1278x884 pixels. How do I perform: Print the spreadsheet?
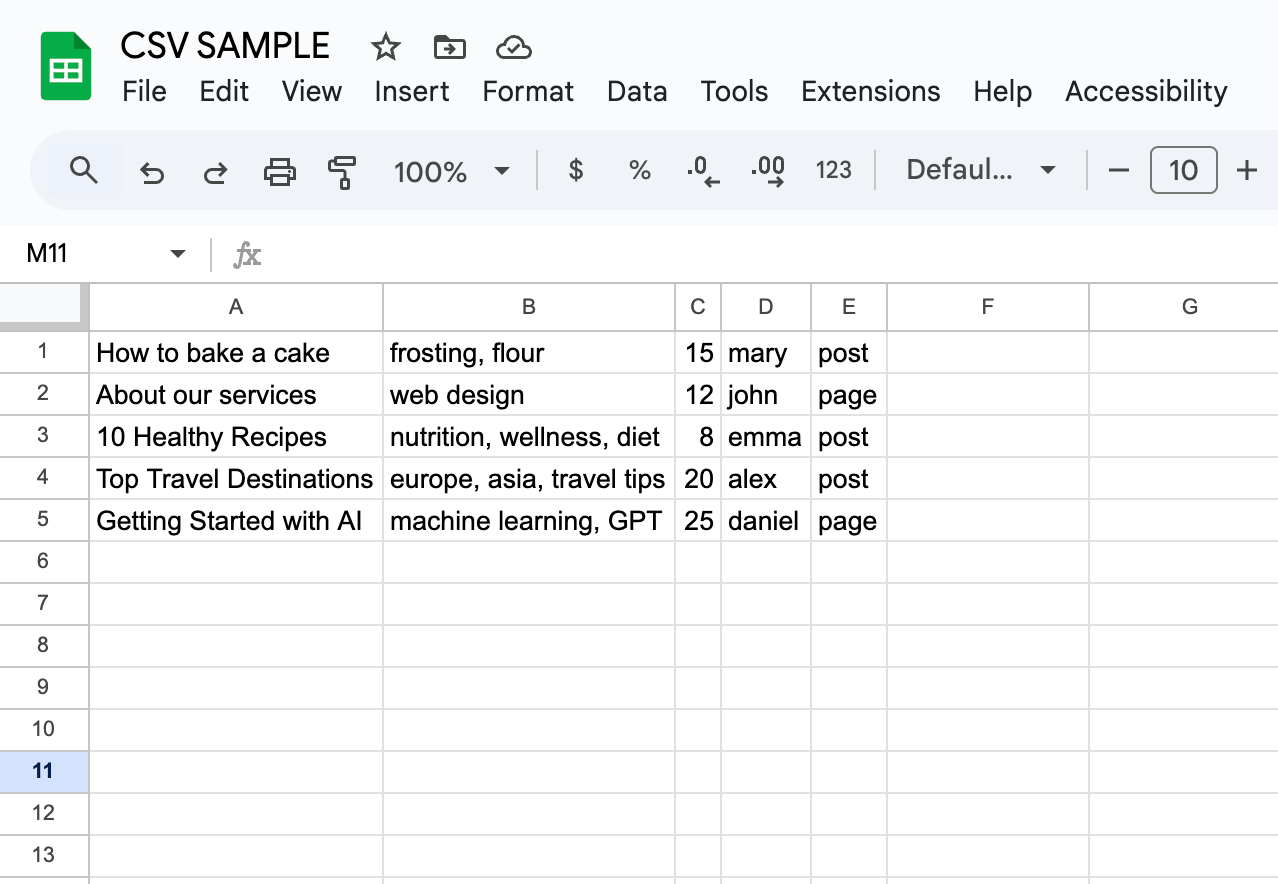pyautogui.click(x=279, y=172)
